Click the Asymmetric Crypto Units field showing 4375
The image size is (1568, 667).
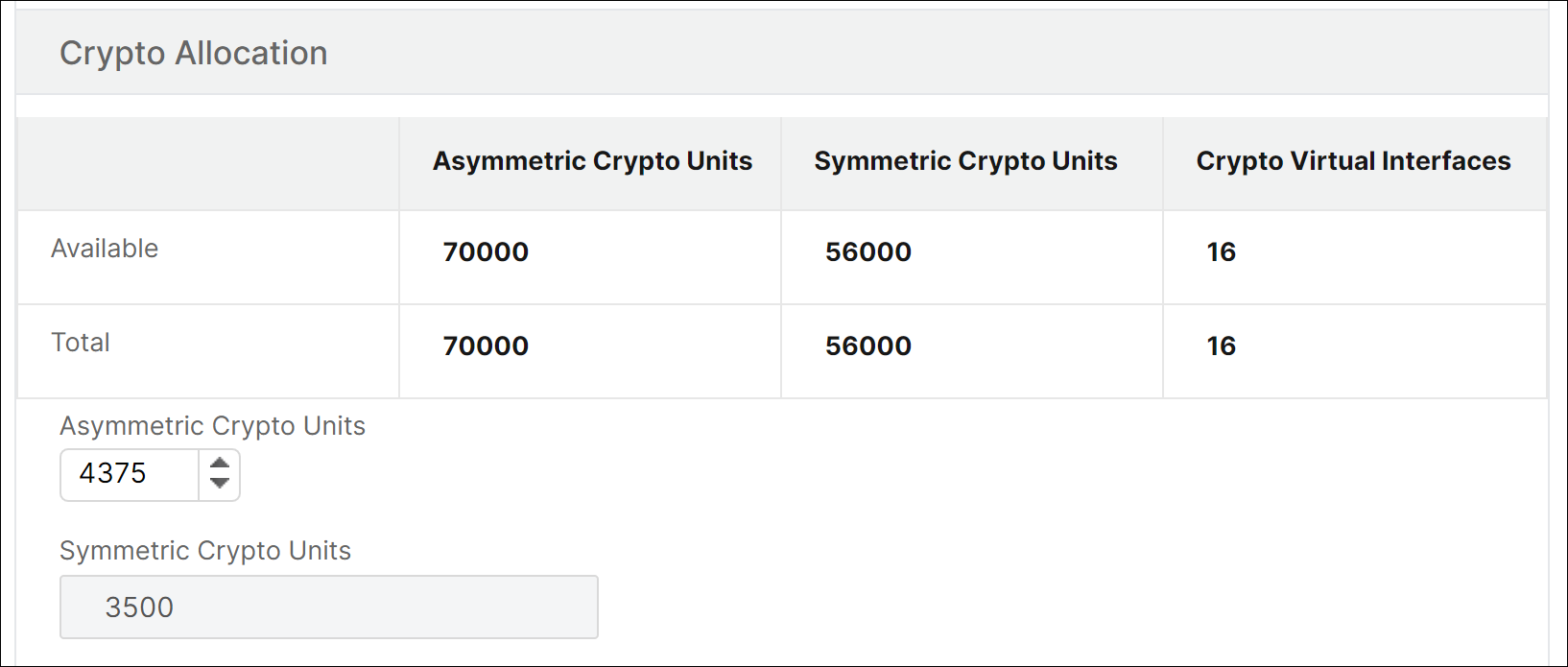(x=130, y=474)
